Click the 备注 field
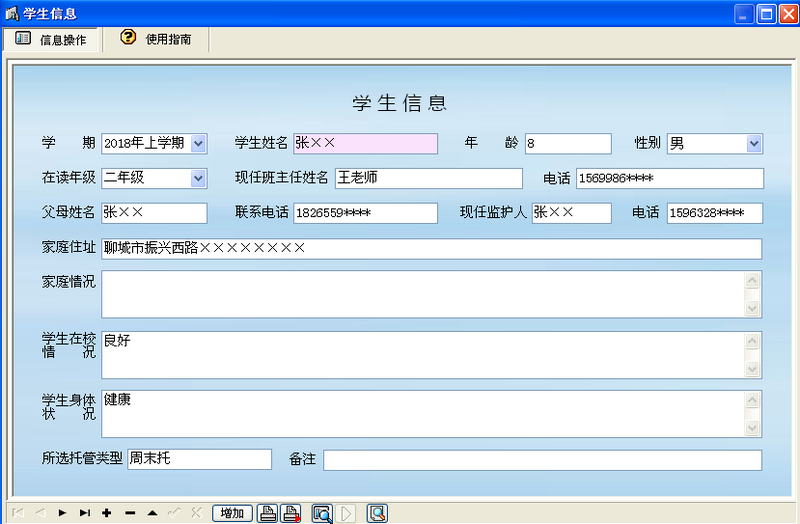Image resolution: width=800 pixels, height=524 pixels. tap(543, 460)
